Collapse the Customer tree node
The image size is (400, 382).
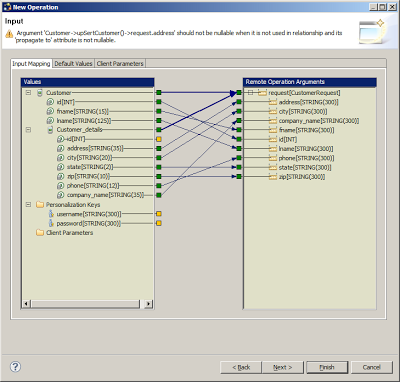(28, 93)
